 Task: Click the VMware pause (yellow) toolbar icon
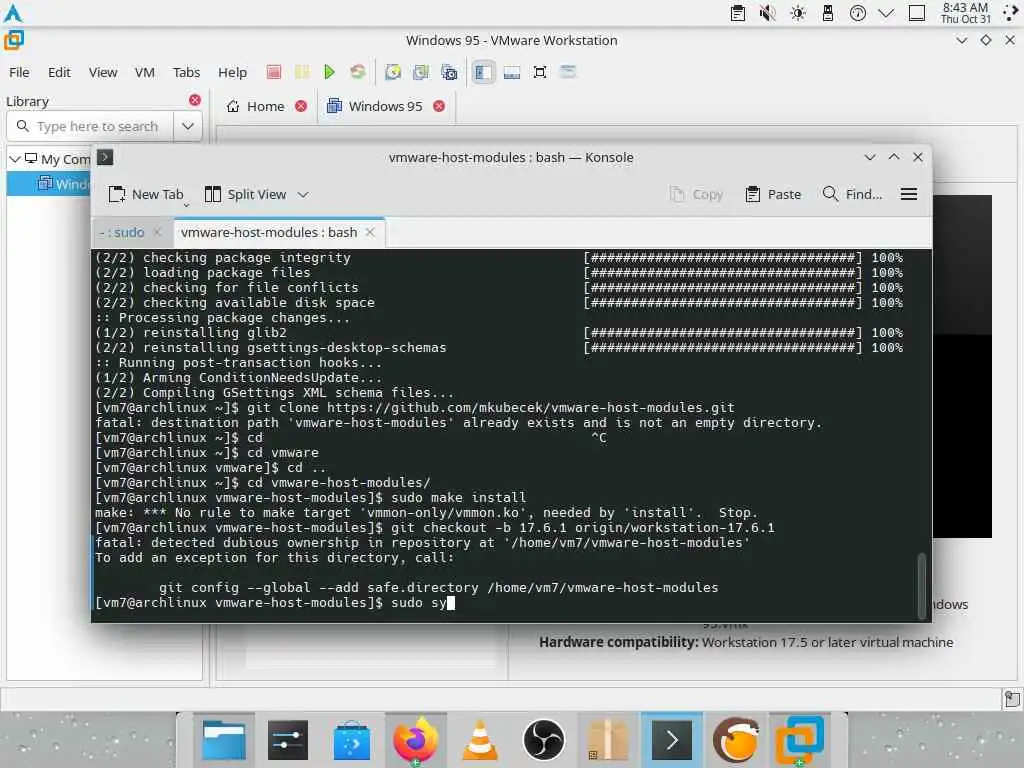(x=302, y=72)
